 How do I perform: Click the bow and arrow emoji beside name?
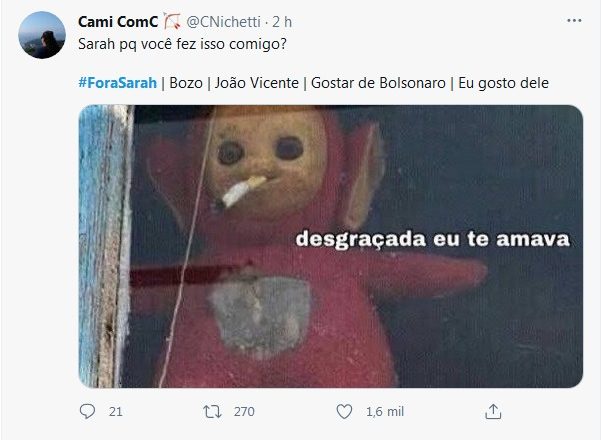point(172,21)
